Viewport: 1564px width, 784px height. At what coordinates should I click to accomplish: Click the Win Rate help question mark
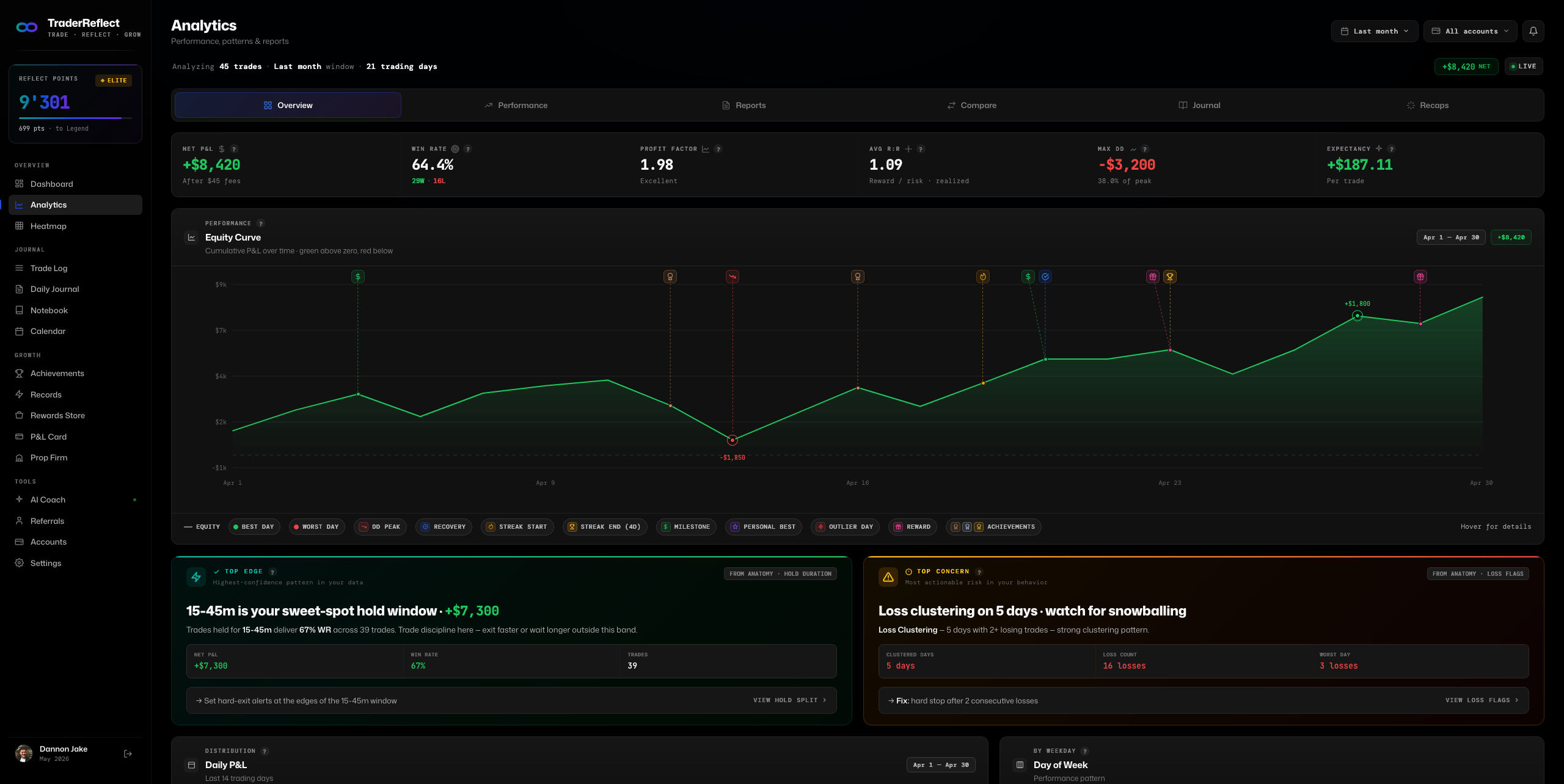pyautogui.click(x=468, y=149)
